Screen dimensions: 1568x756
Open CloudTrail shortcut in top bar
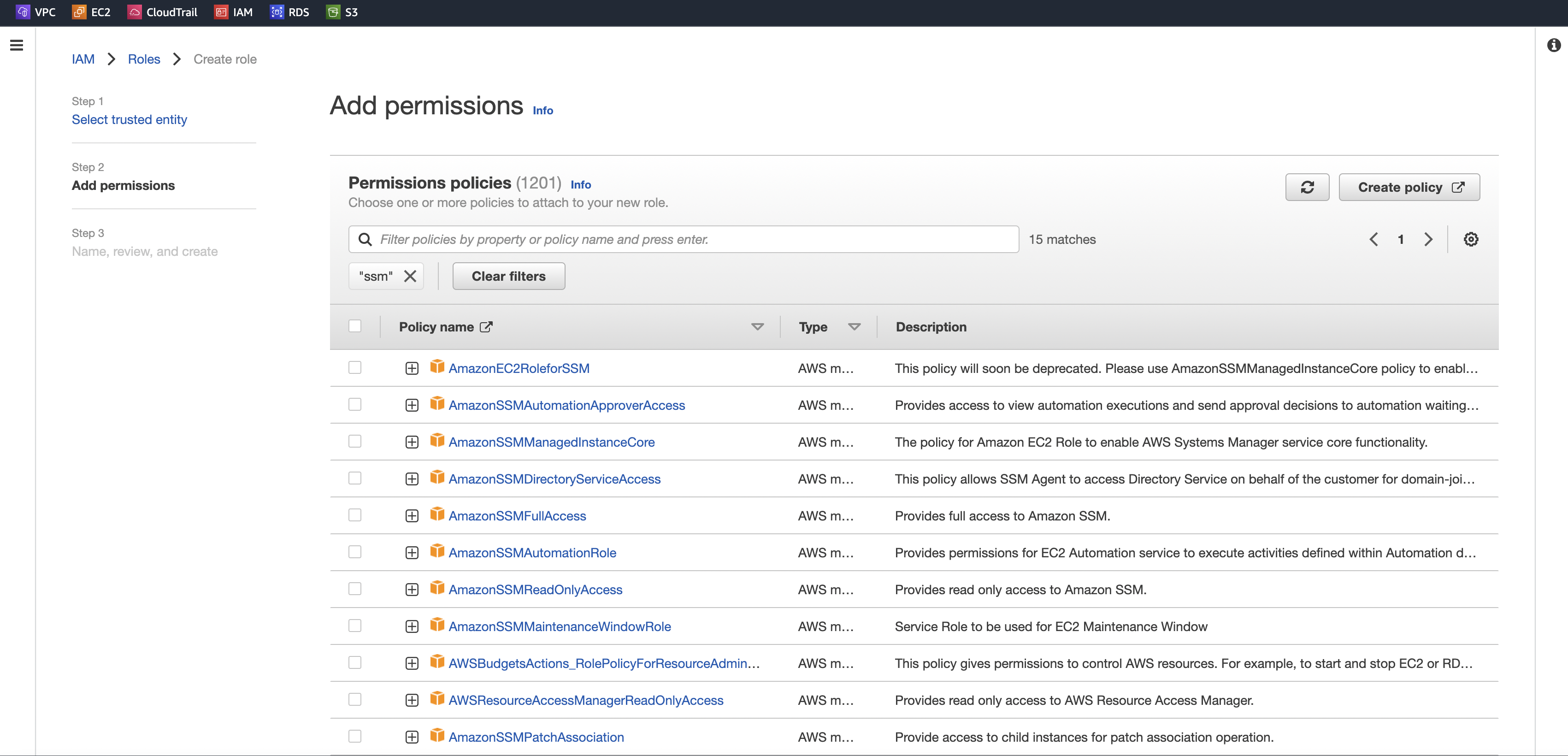163,12
